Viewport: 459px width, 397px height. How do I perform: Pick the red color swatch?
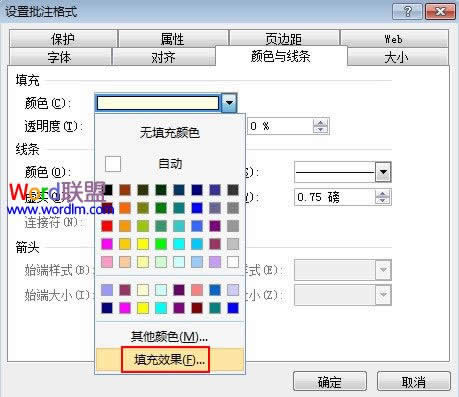(x=107, y=226)
